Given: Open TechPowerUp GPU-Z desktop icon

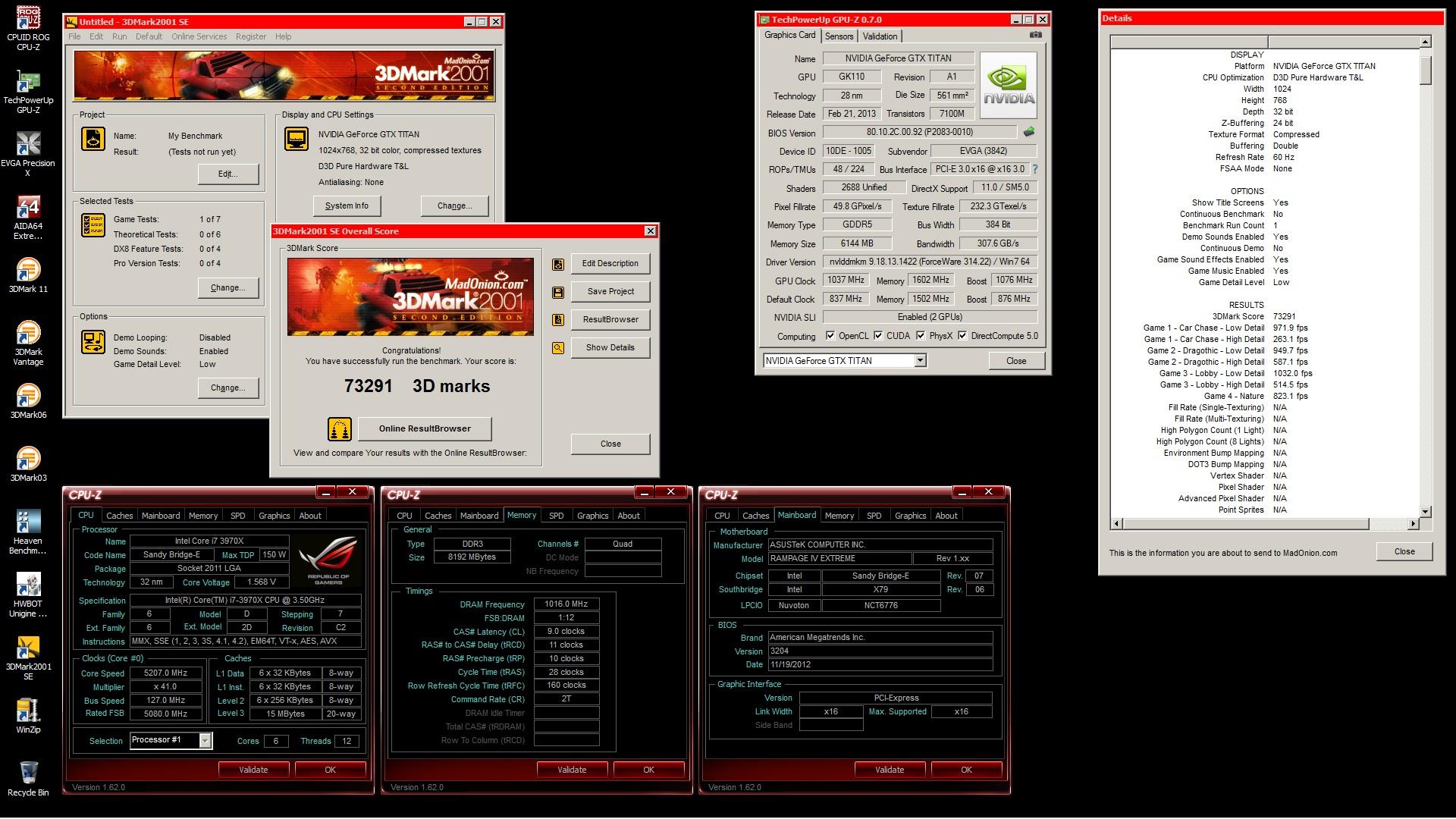Looking at the screenshot, I should coord(28,92).
